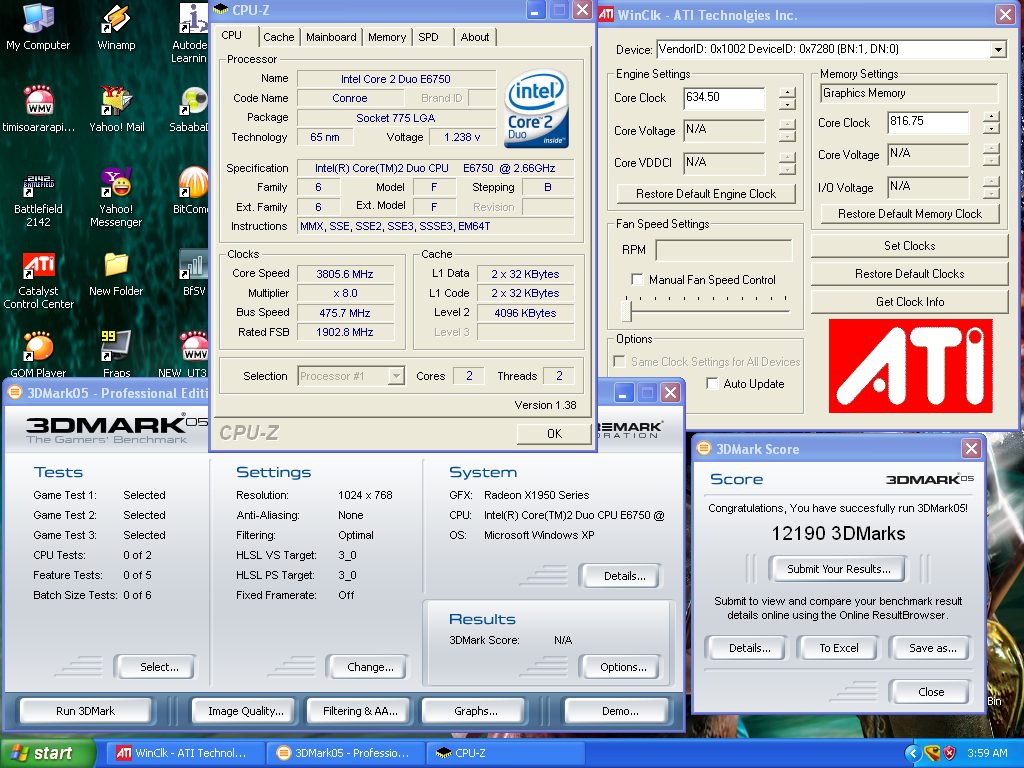Open the New Folder on the desktop
Viewport: 1024px width, 768px height.
click(116, 274)
